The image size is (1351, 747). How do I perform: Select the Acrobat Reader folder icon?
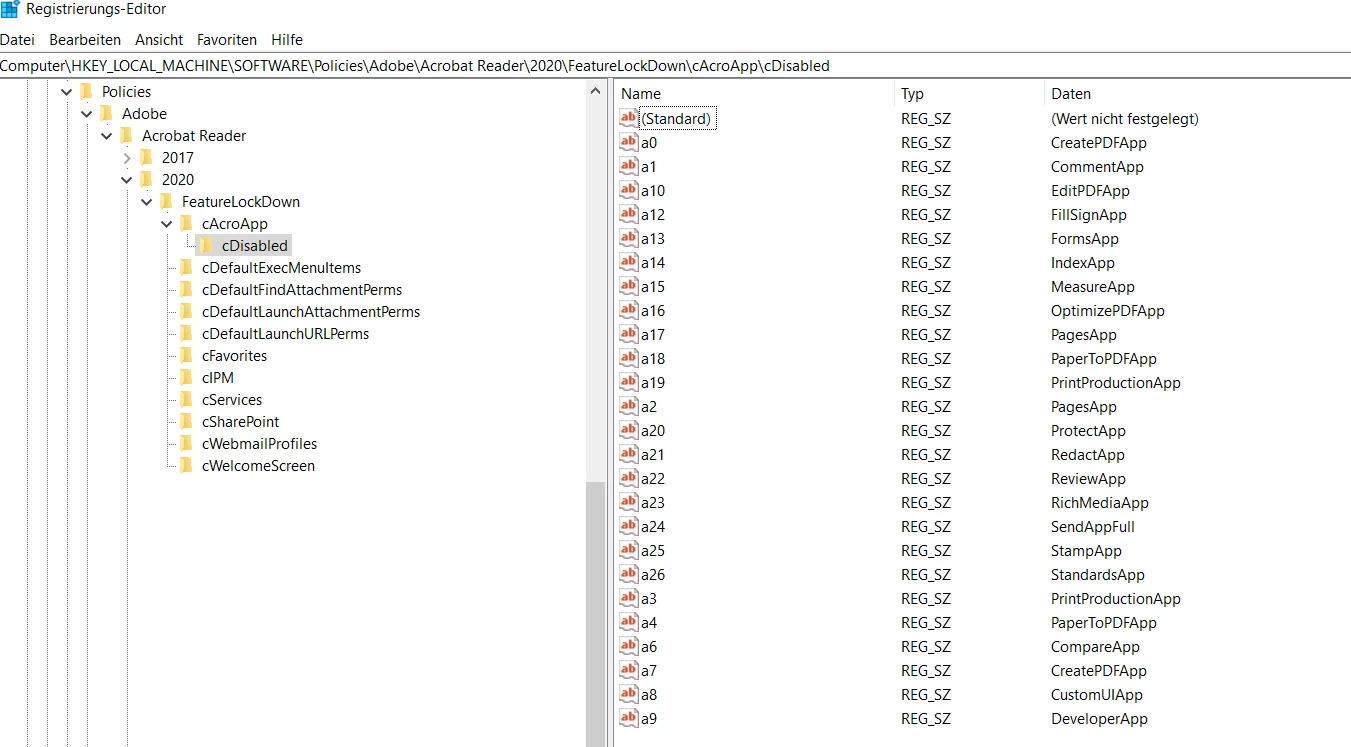[127, 135]
